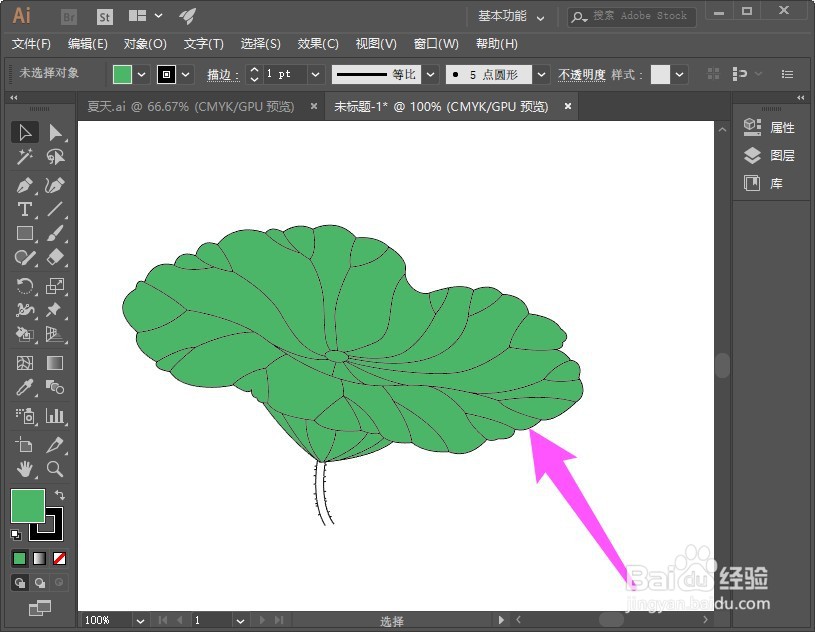Open the 5 点圆形 brush dropdown

pos(541,74)
